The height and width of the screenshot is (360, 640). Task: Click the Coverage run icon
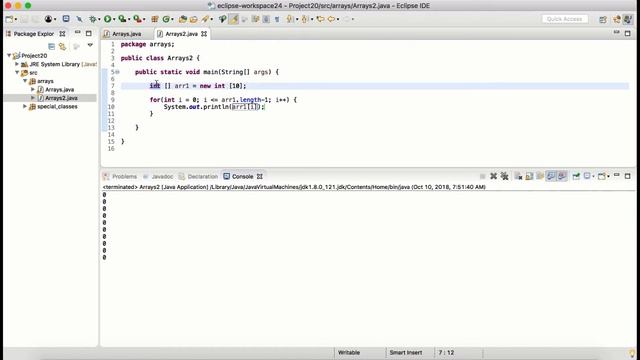pyautogui.click(x=122, y=19)
